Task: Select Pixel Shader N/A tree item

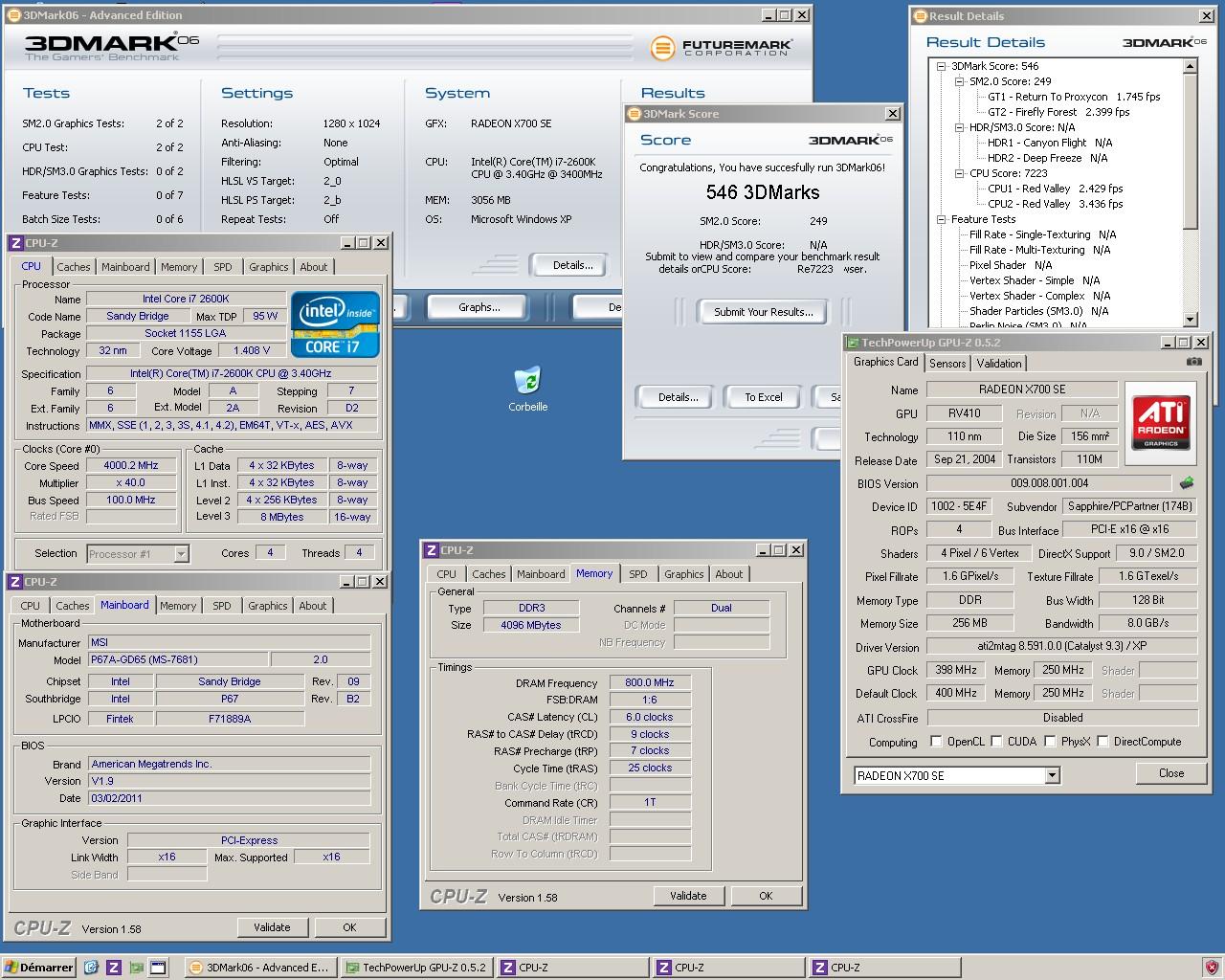Action: pyautogui.click(x=1011, y=265)
